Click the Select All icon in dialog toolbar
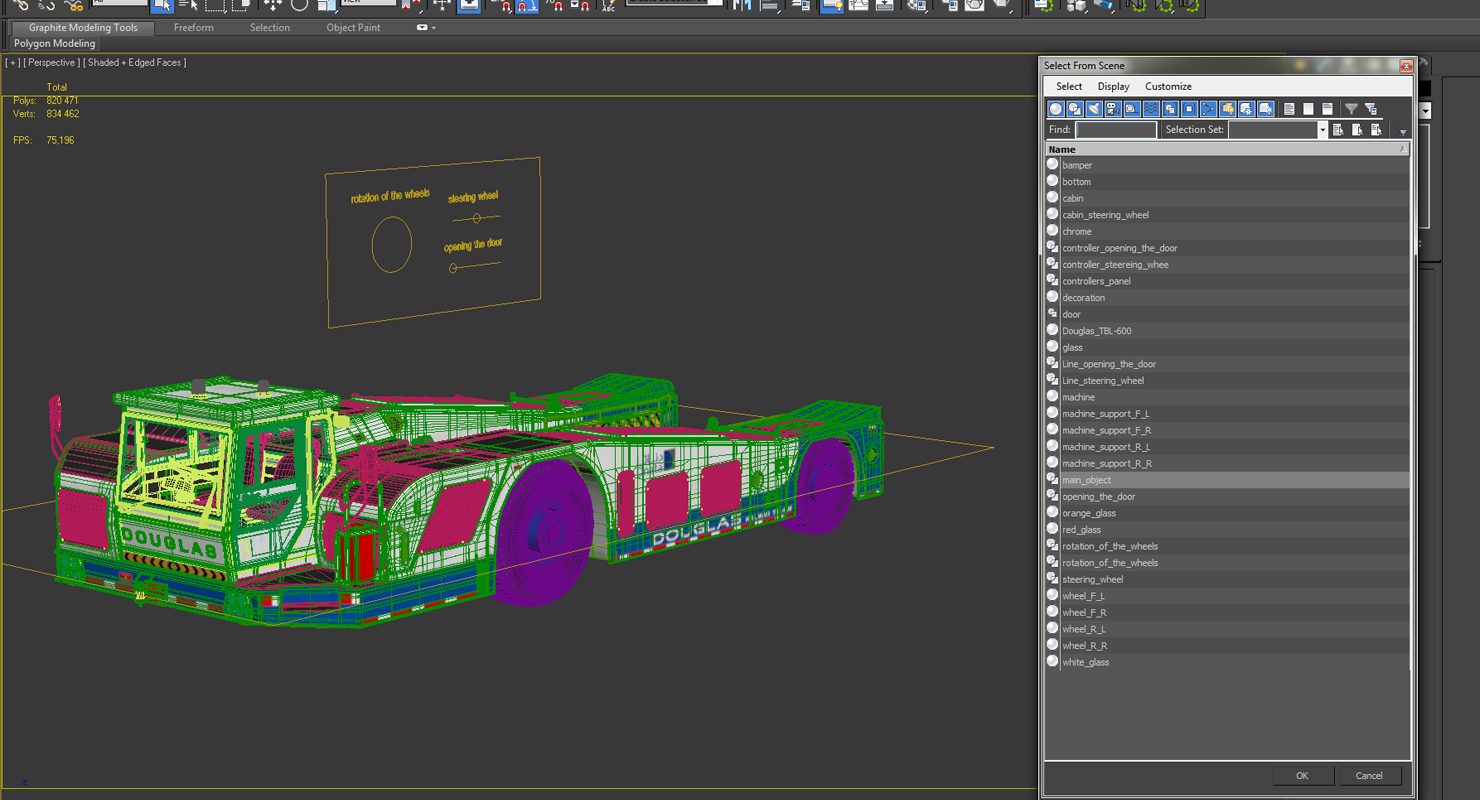The width and height of the screenshot is (1480, 800). point(1289,109)
